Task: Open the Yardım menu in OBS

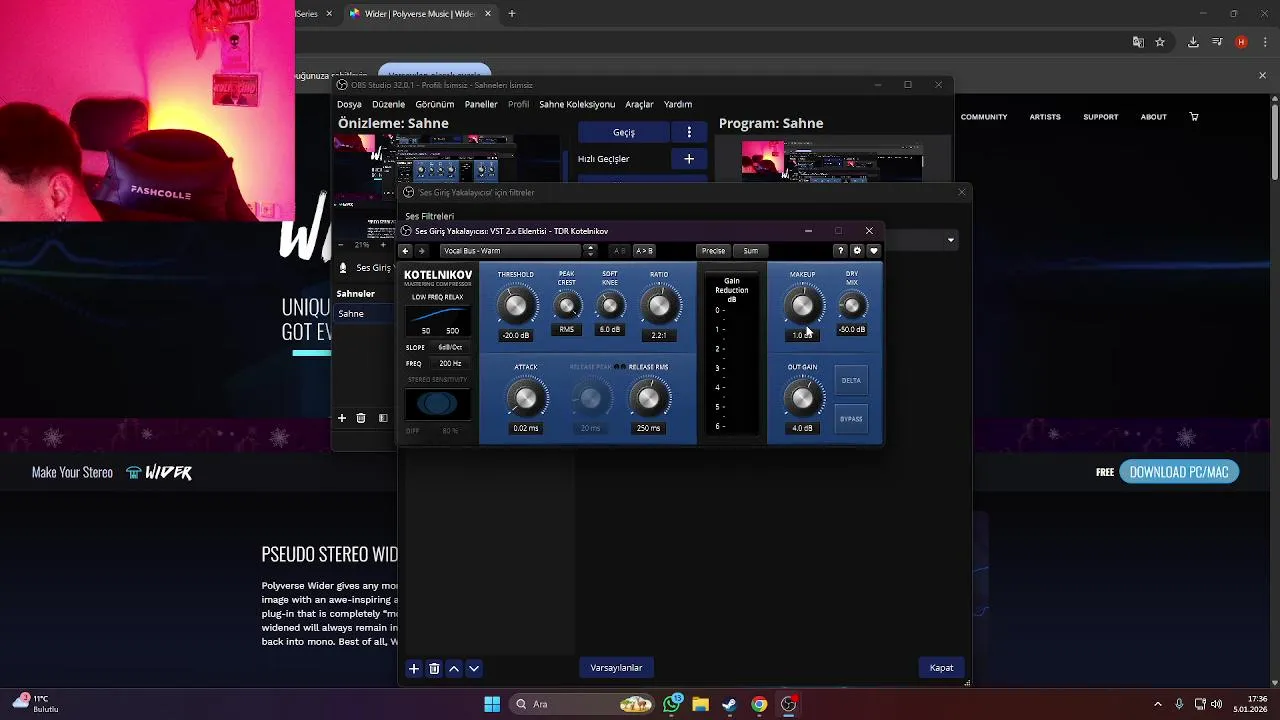Action: (x=678, y=104)
